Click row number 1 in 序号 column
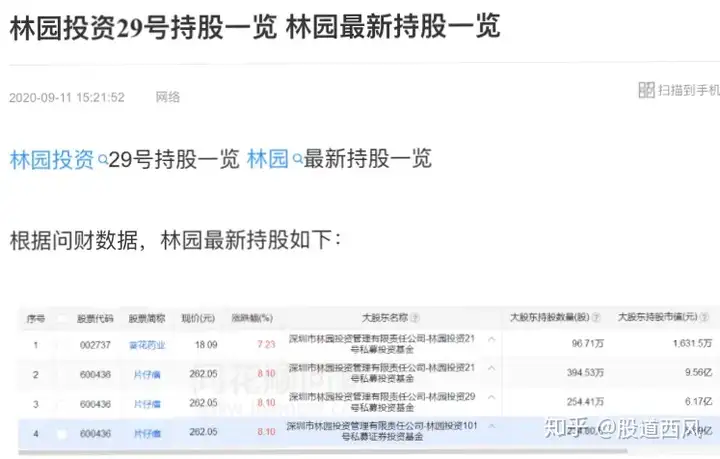Viewport: 720px width, 459px height. [x=36, y=345]
